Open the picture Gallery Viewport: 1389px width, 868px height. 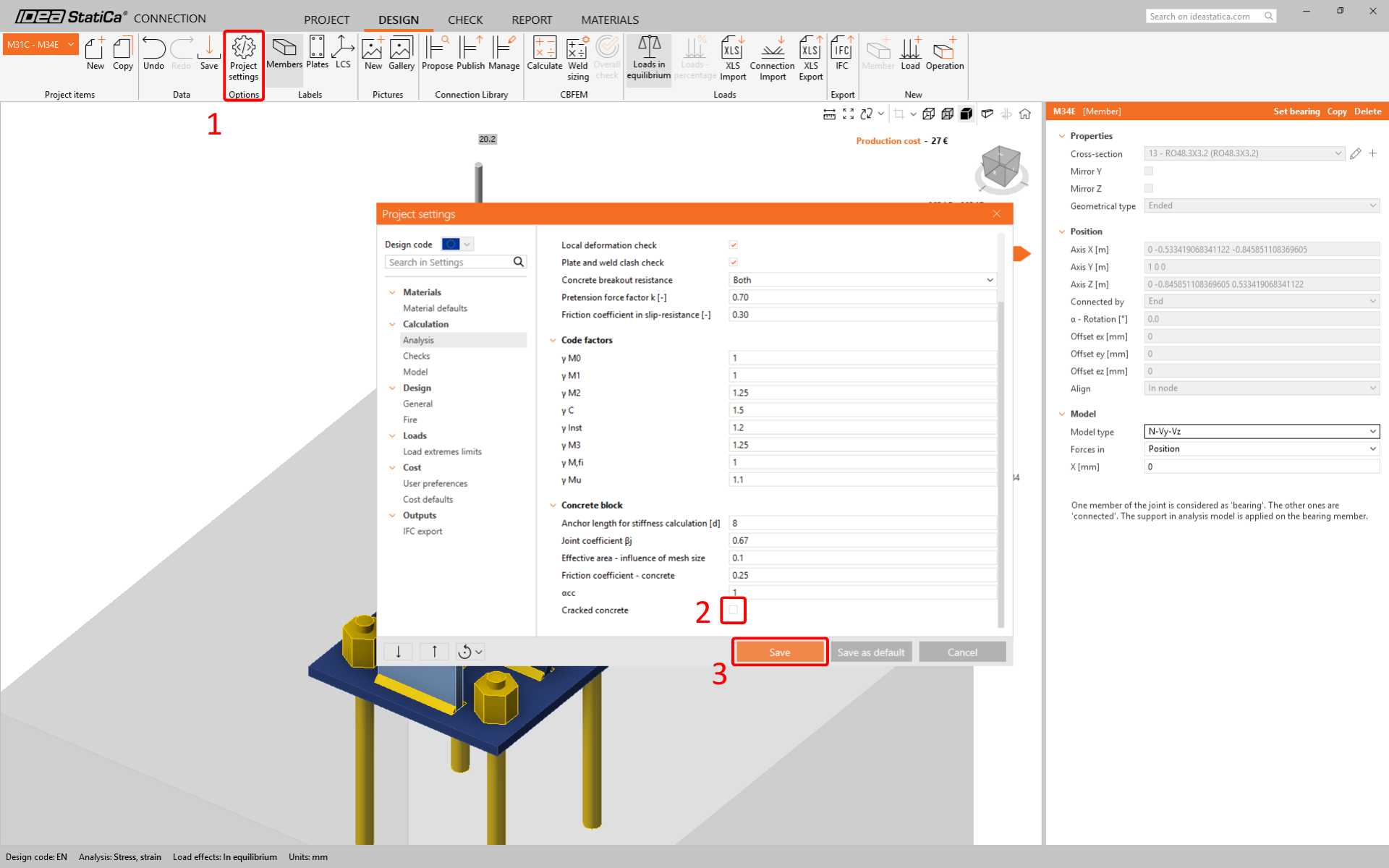401,54
